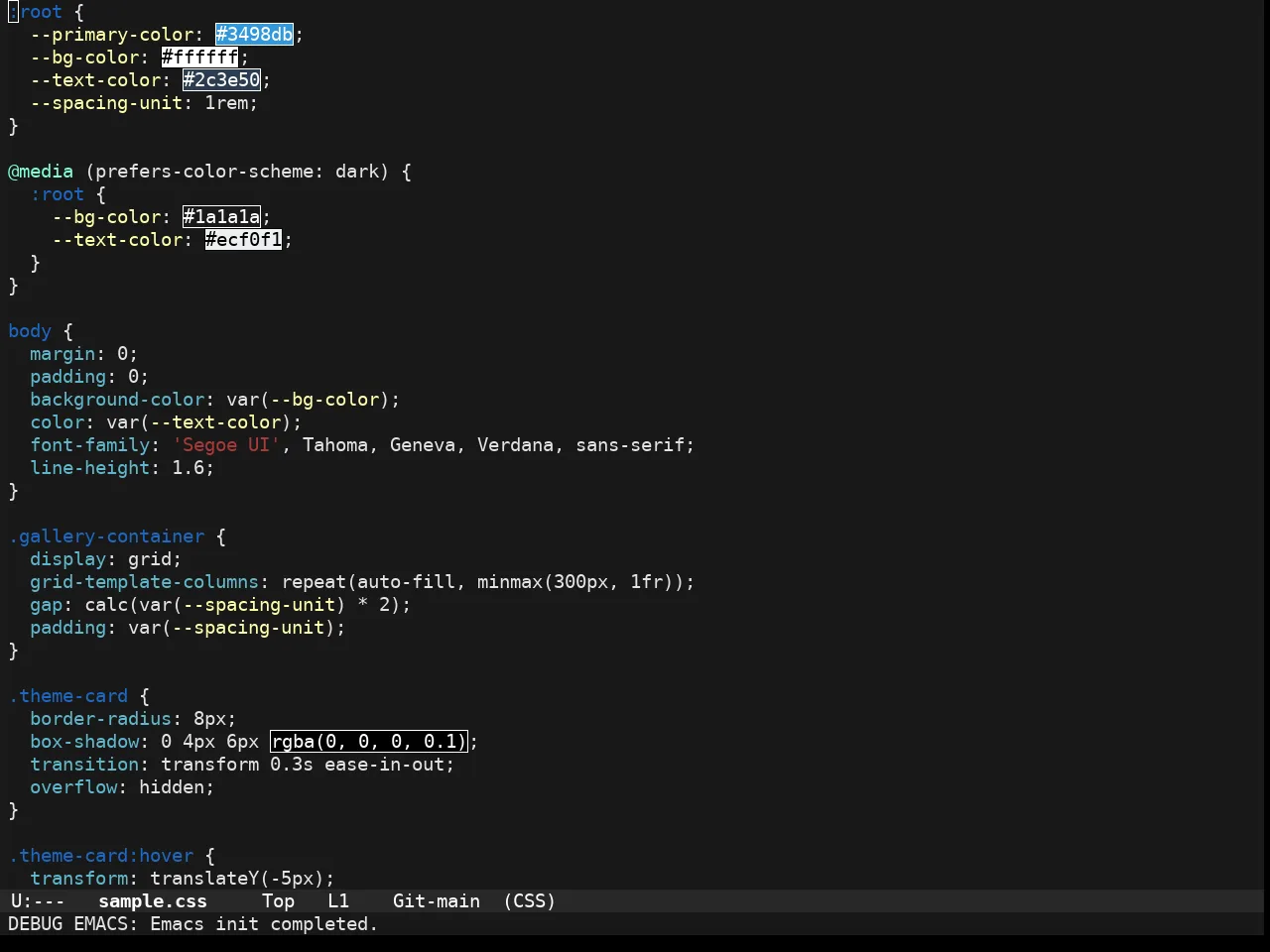Image resolution: width=1270 pixels, height=952 pixels.
Task: Click the #1a1a1a dark background color value
Action: point(221,217)
